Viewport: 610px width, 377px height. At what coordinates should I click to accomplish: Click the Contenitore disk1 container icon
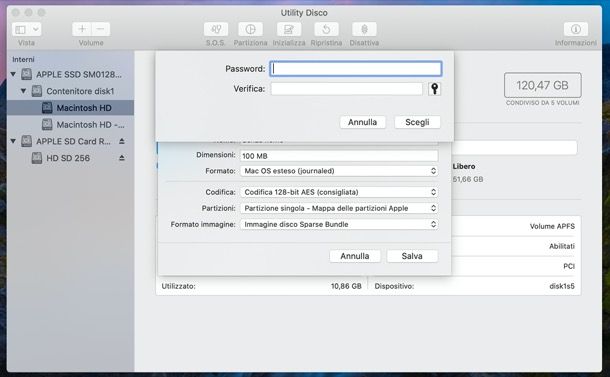(x=37, y=91)
